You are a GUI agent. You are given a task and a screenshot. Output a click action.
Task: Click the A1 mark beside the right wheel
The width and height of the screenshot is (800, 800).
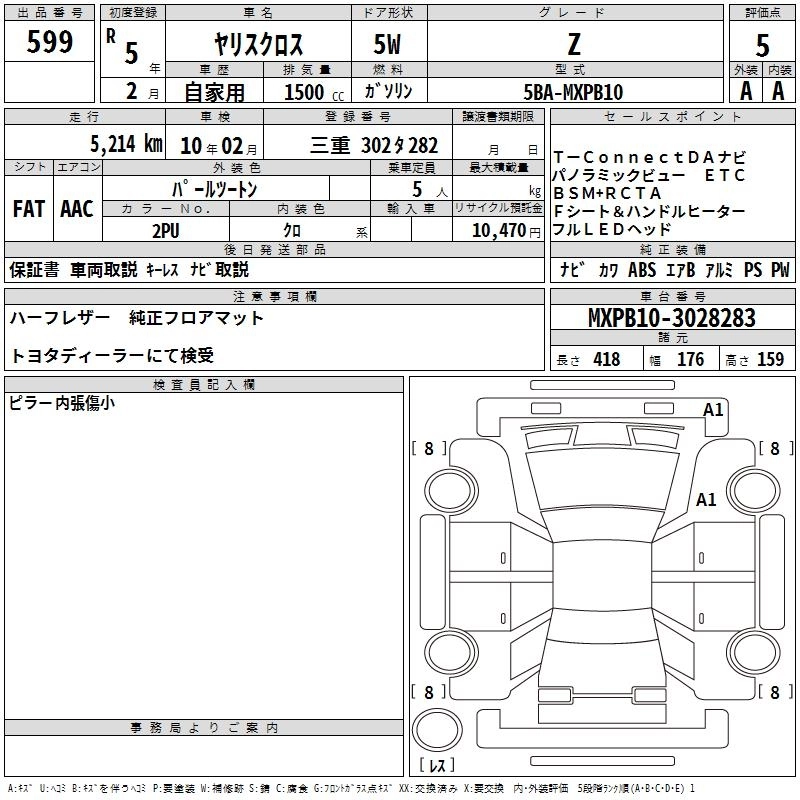click(706, 499)
